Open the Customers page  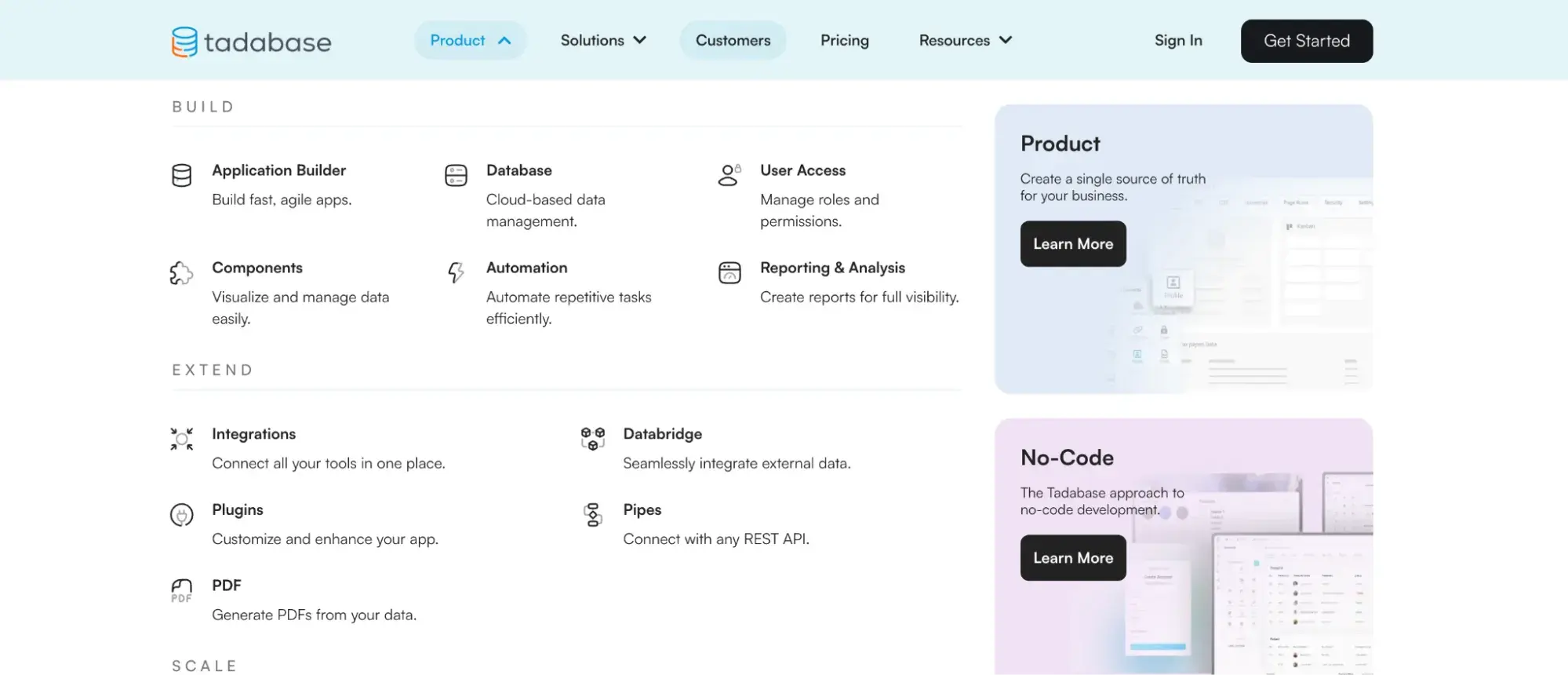pos(733,41)
